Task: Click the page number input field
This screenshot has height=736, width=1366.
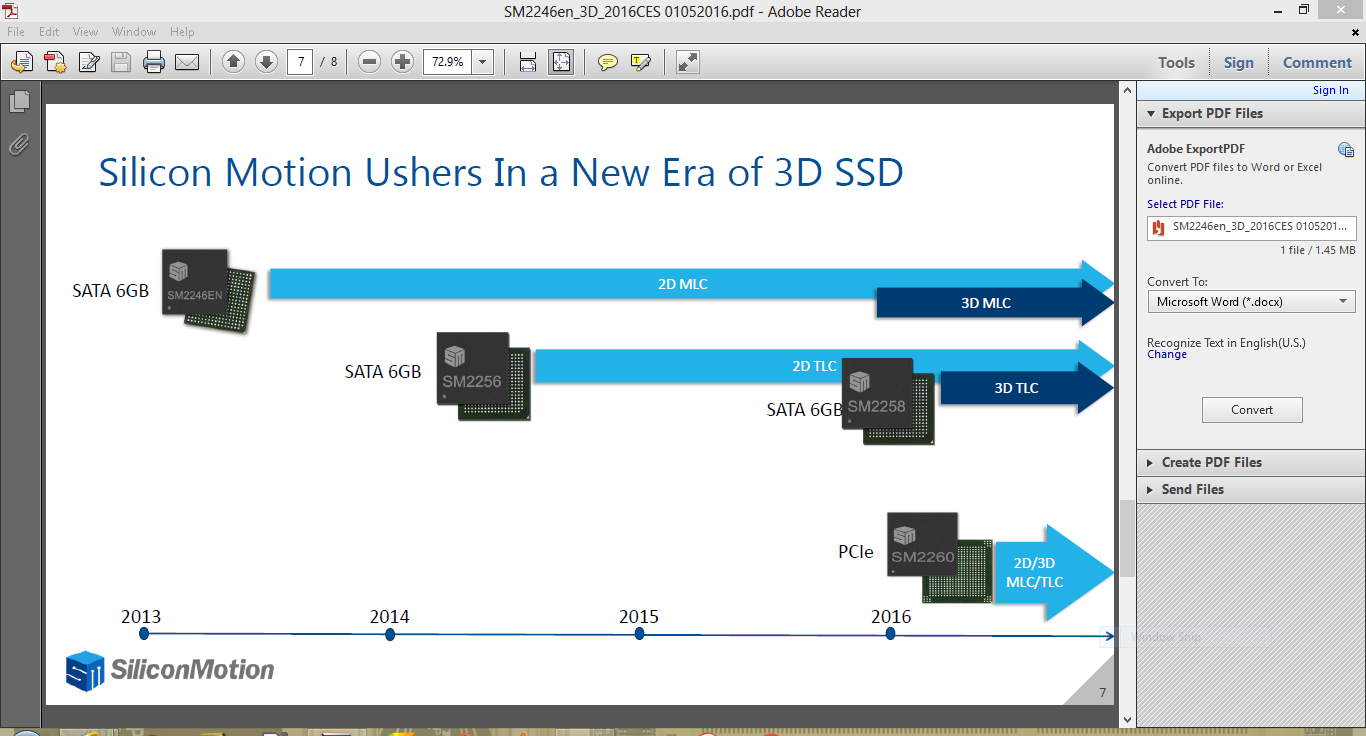Action: 300,62
